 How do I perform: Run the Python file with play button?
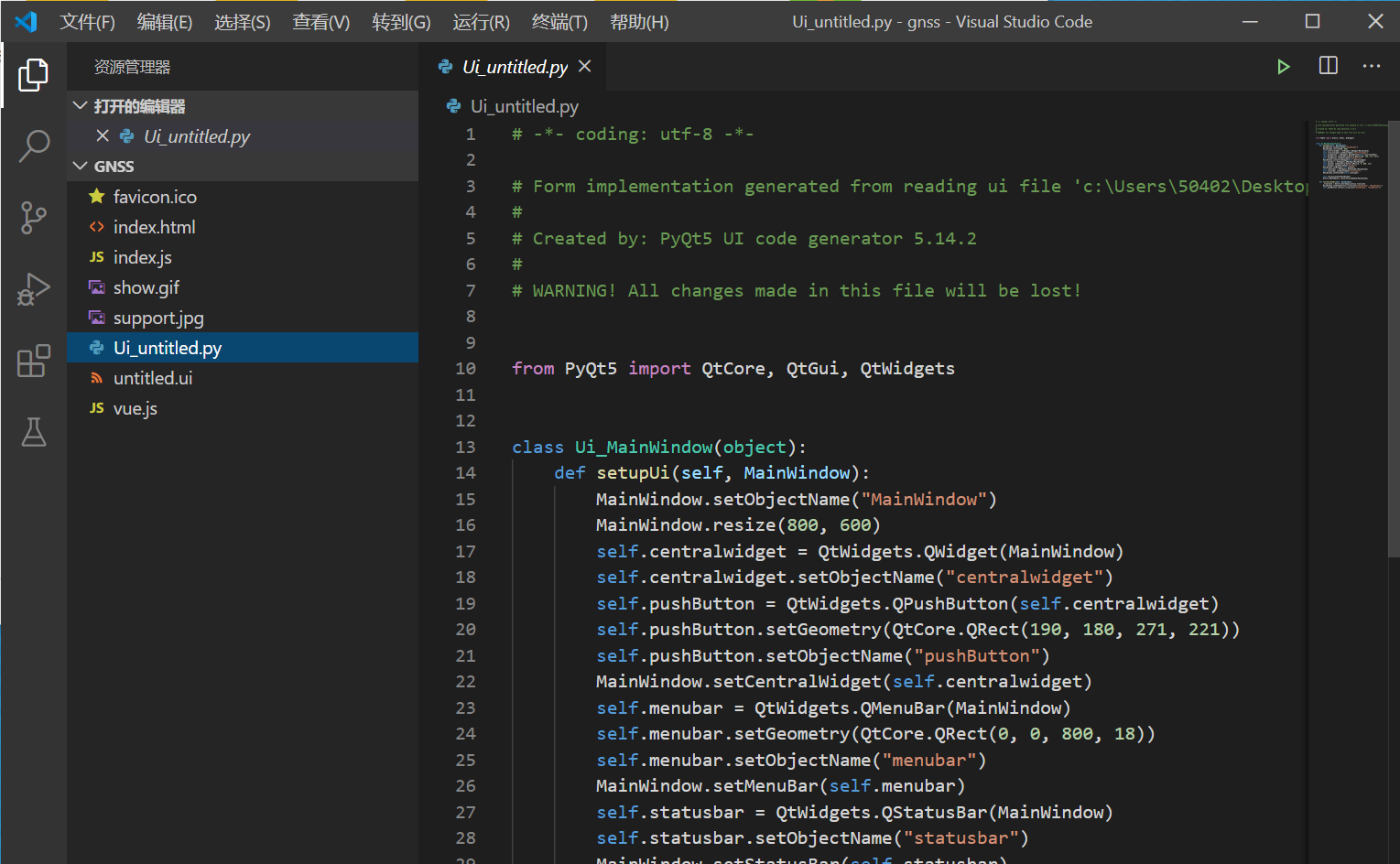1283,67
